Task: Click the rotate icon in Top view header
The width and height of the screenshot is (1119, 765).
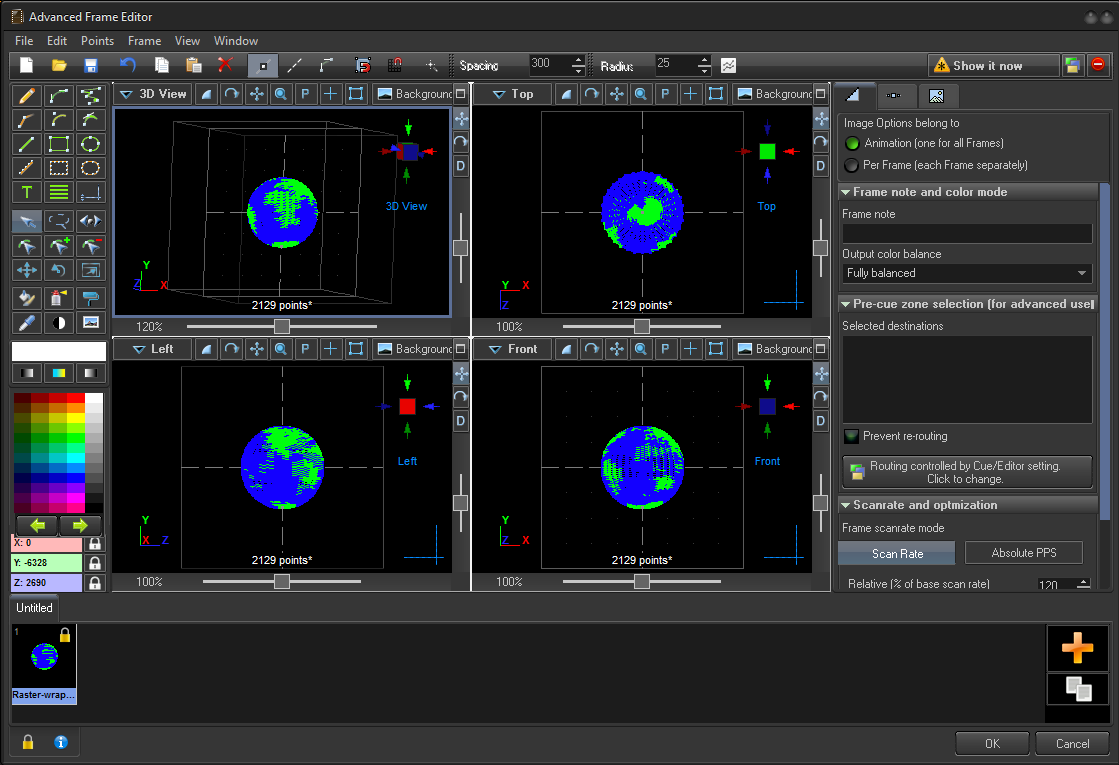Action: 592,93
